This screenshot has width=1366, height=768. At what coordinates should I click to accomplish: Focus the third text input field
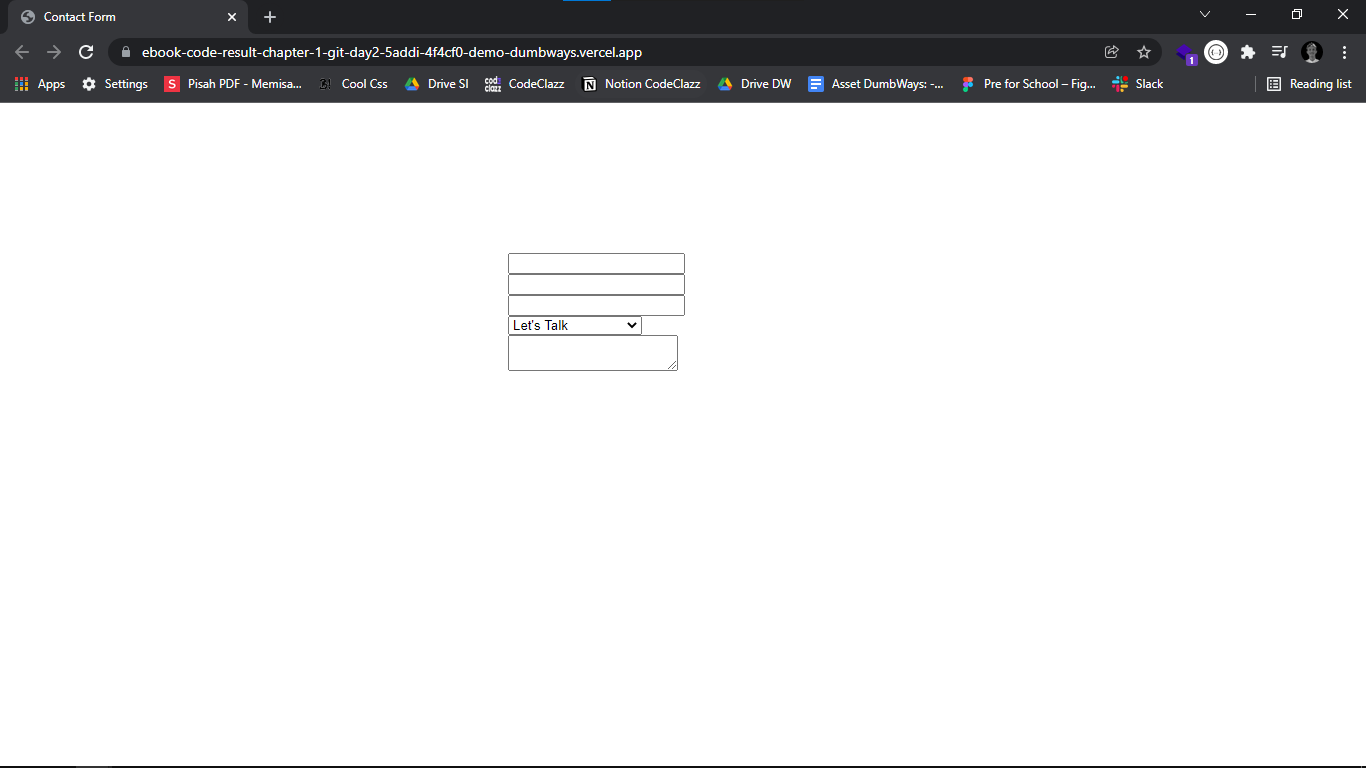coord(596,305)
